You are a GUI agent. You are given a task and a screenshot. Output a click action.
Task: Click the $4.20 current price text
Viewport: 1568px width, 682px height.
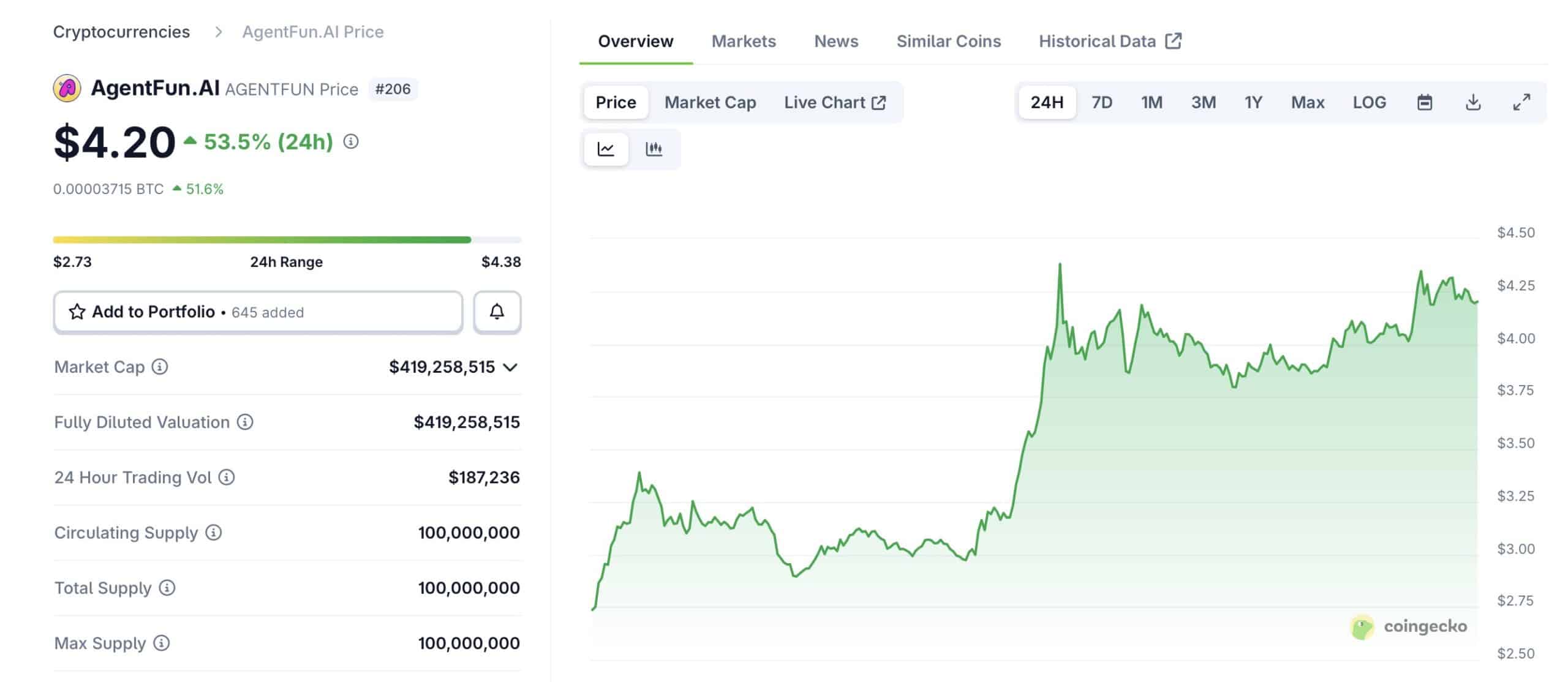click(x=115, y=143)
